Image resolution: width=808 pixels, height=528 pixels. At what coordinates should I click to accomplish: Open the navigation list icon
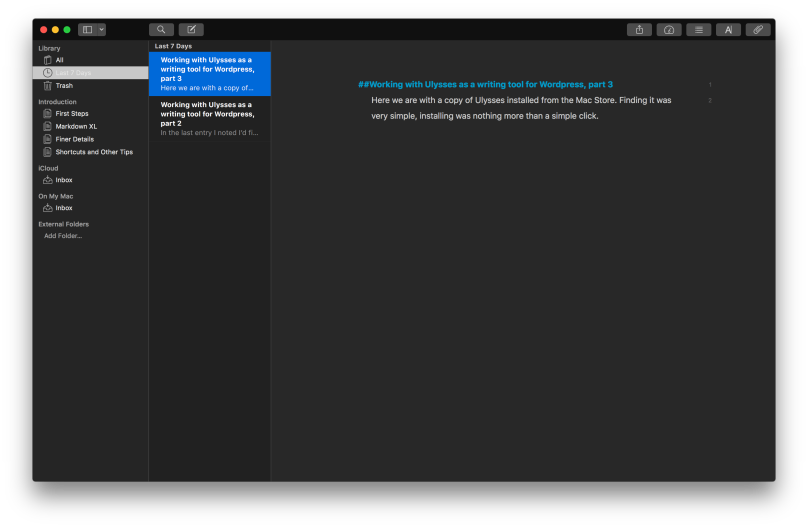(x=699, y=30)
